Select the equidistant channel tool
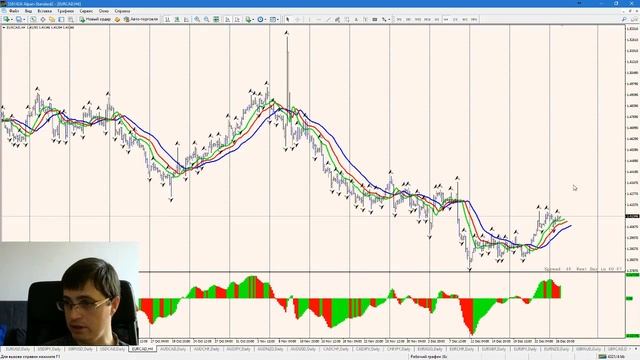This screenshot has width=640, height=360. coord(338,19)
